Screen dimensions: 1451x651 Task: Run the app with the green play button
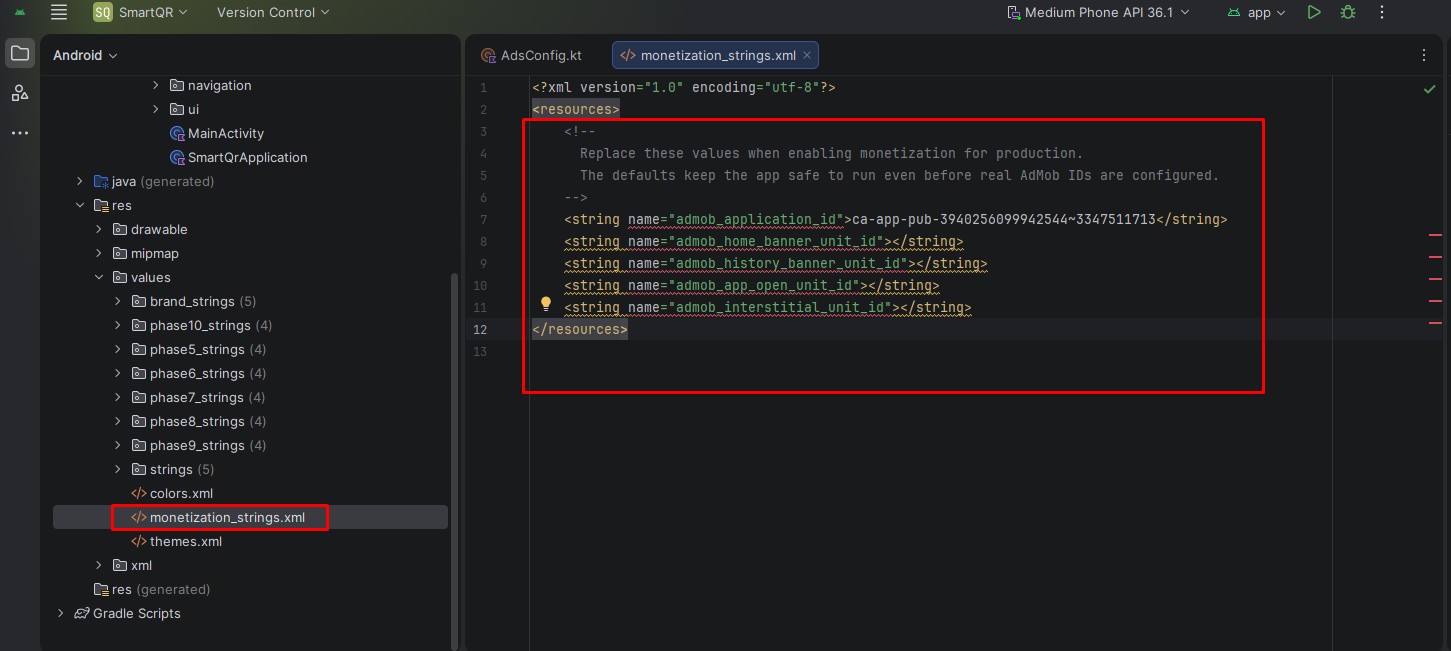[x=1314, y=12]
